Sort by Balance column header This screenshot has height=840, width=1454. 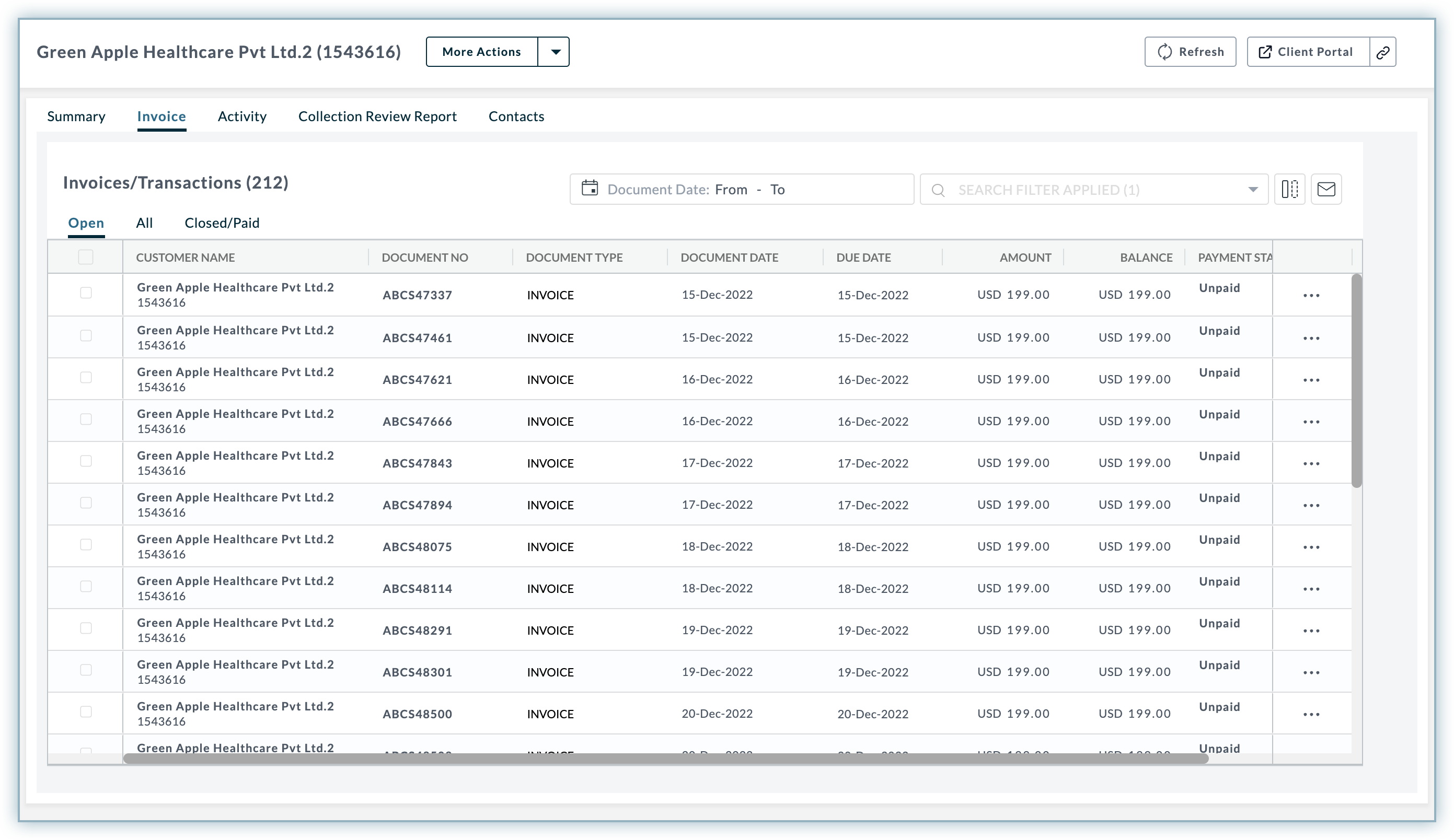(1146, 258)
